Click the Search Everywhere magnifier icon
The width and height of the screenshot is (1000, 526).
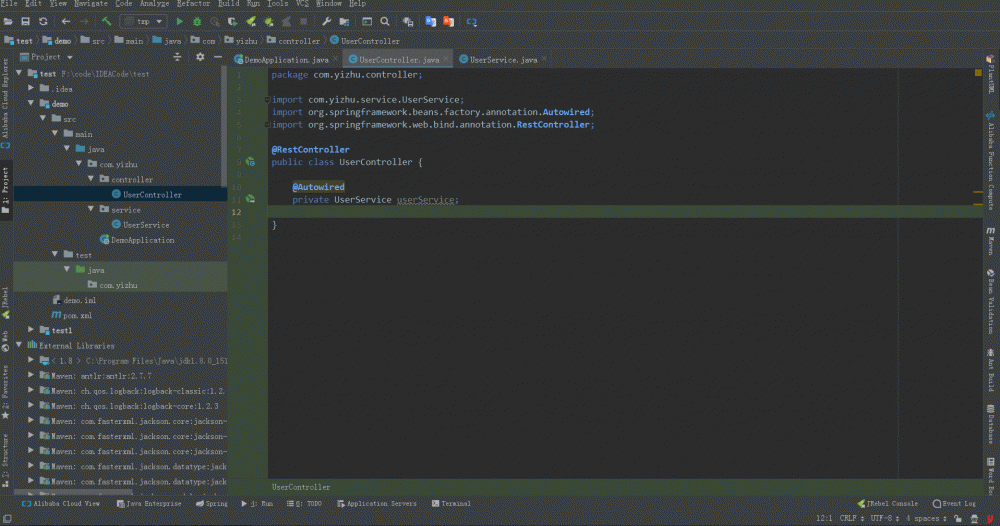click(385, 21)
